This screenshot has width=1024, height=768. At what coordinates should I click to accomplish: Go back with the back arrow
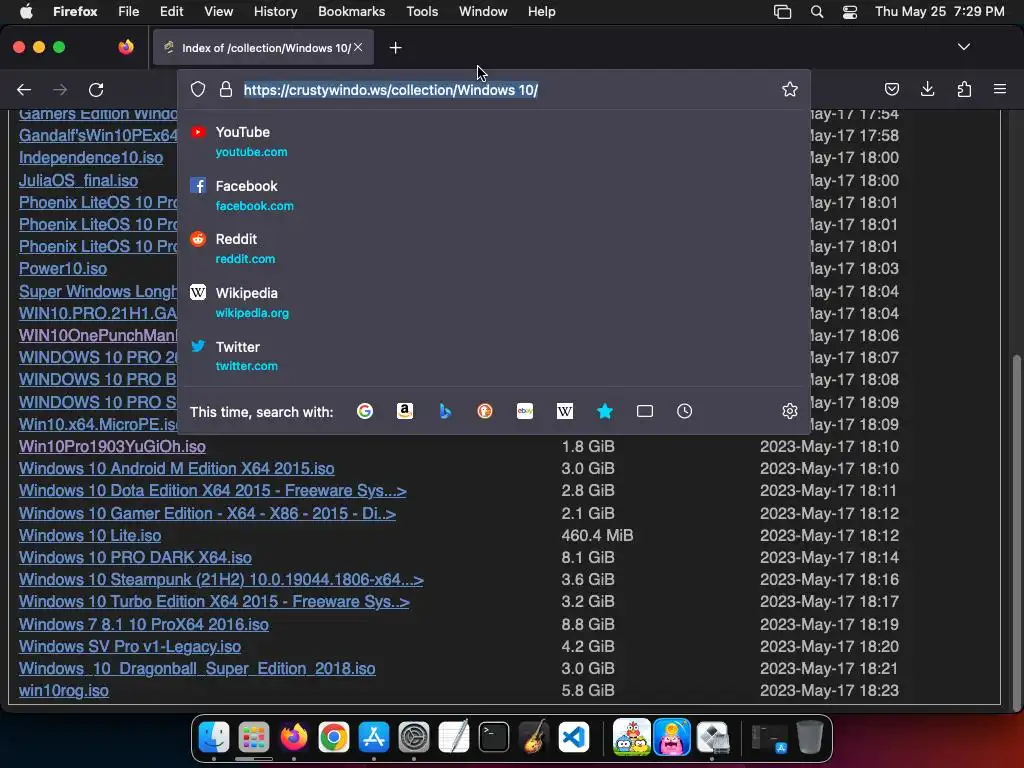point(24,89)
